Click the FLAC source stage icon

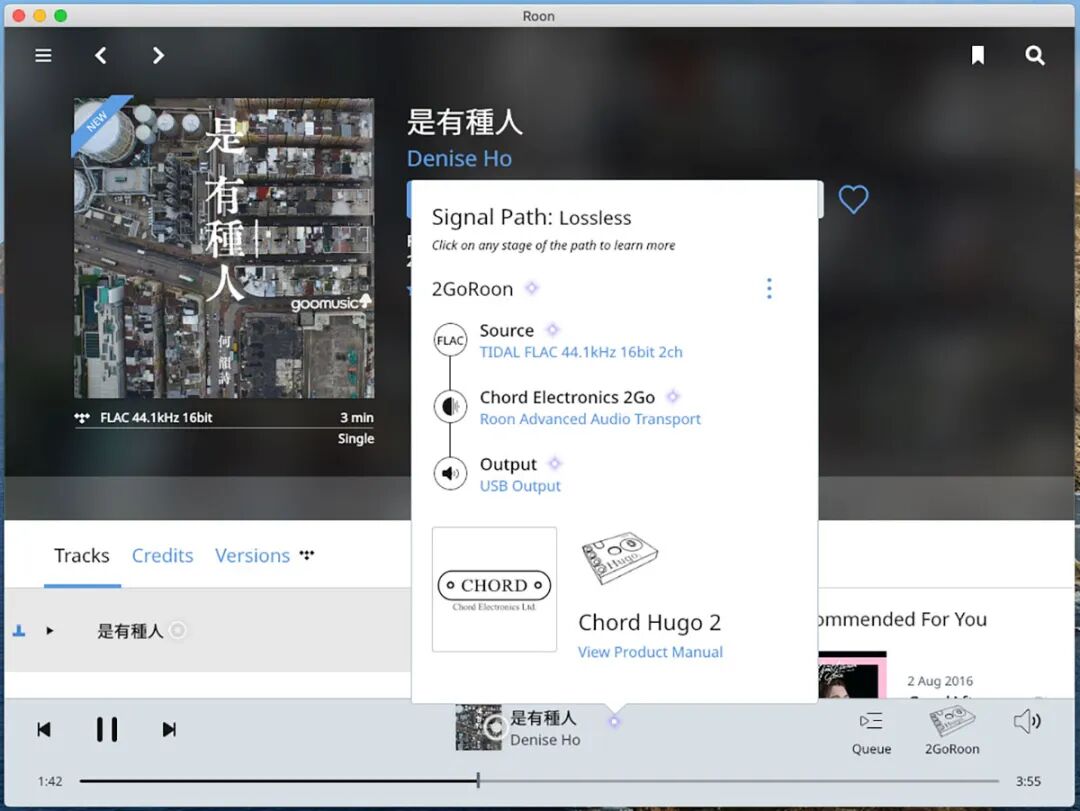(450, 340)
